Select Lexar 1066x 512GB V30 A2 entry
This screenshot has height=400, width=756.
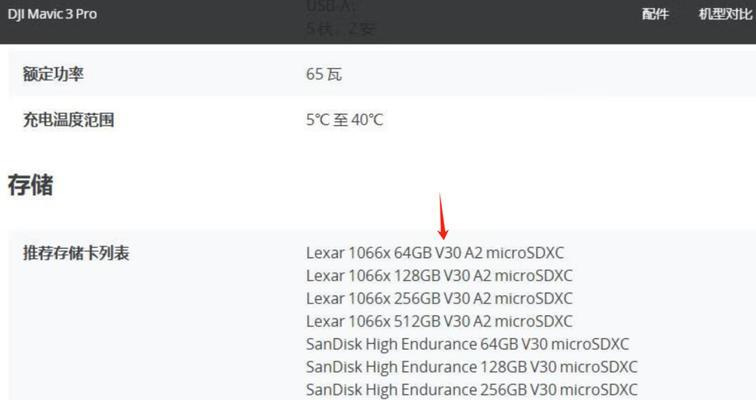click(439, 321)
